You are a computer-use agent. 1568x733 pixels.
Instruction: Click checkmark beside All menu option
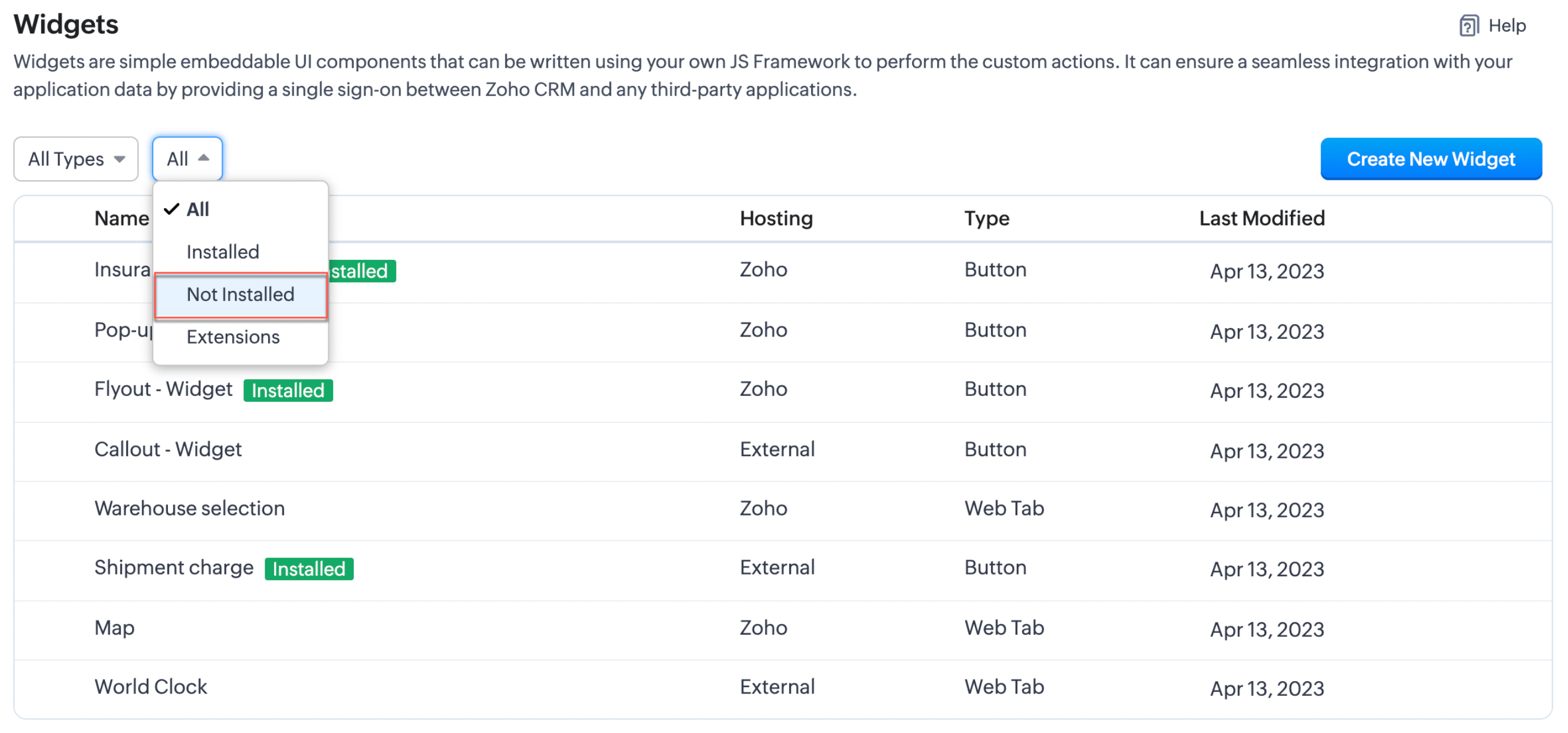click(x=172, y=209)
